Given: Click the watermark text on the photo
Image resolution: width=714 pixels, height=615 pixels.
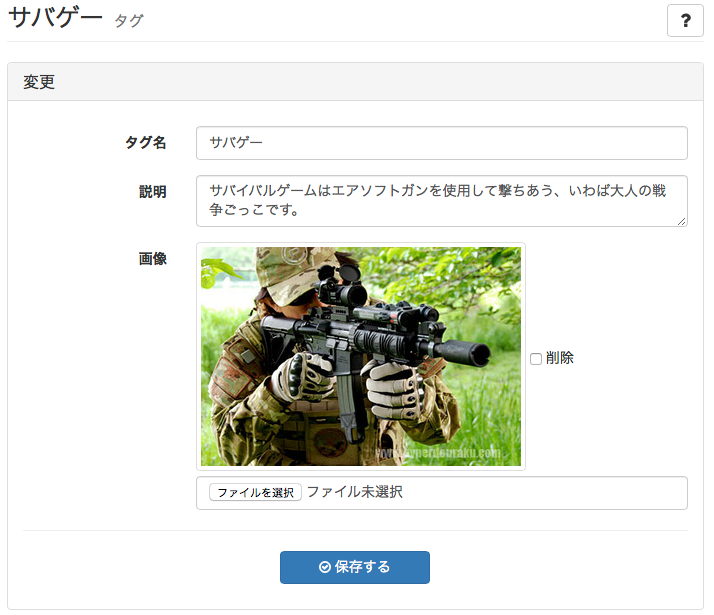Looking at the screenshot, I should 438,453.
